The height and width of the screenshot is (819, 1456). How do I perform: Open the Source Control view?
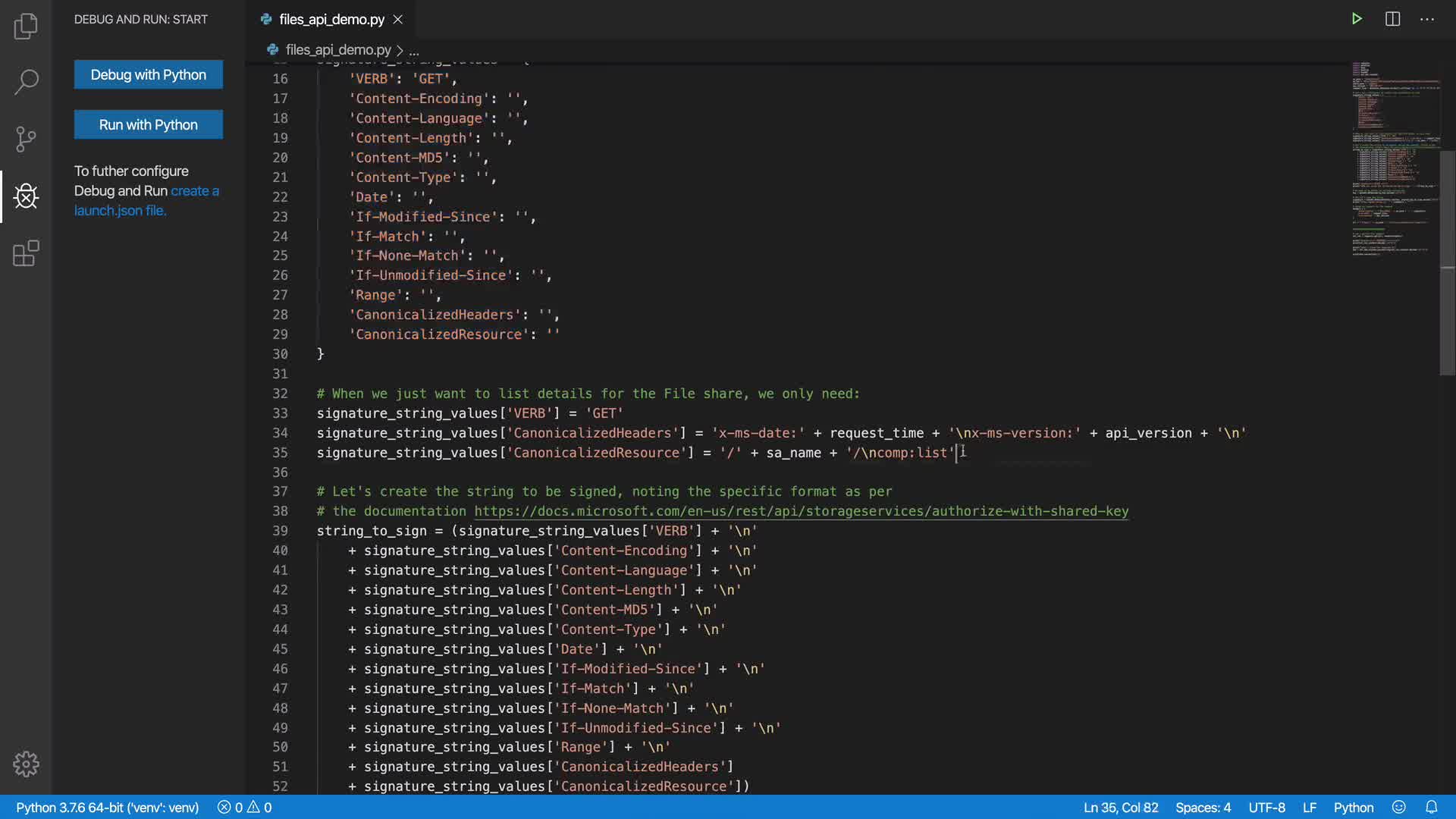tap(26, 139)
